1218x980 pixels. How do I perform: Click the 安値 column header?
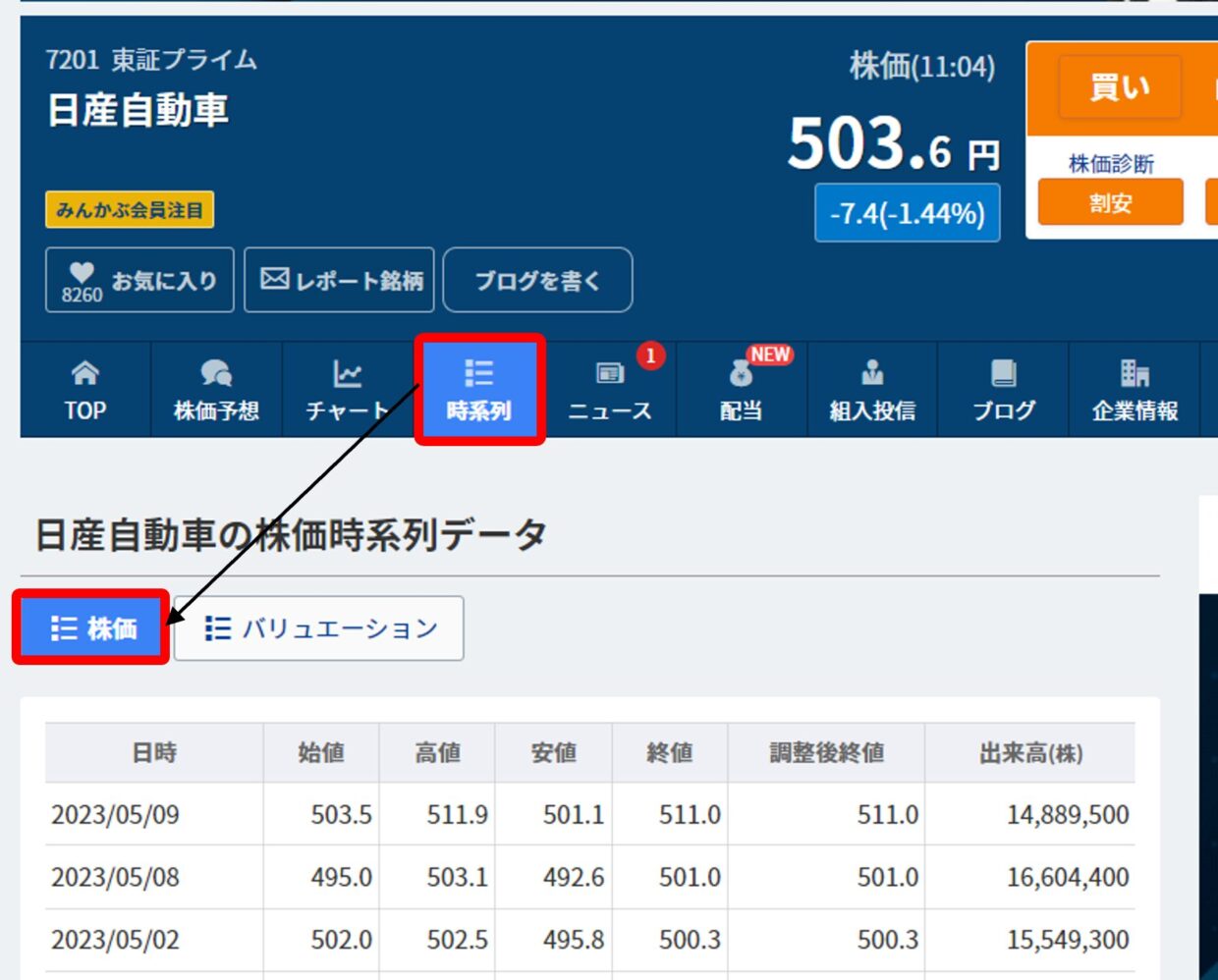(x=554, y=753)
